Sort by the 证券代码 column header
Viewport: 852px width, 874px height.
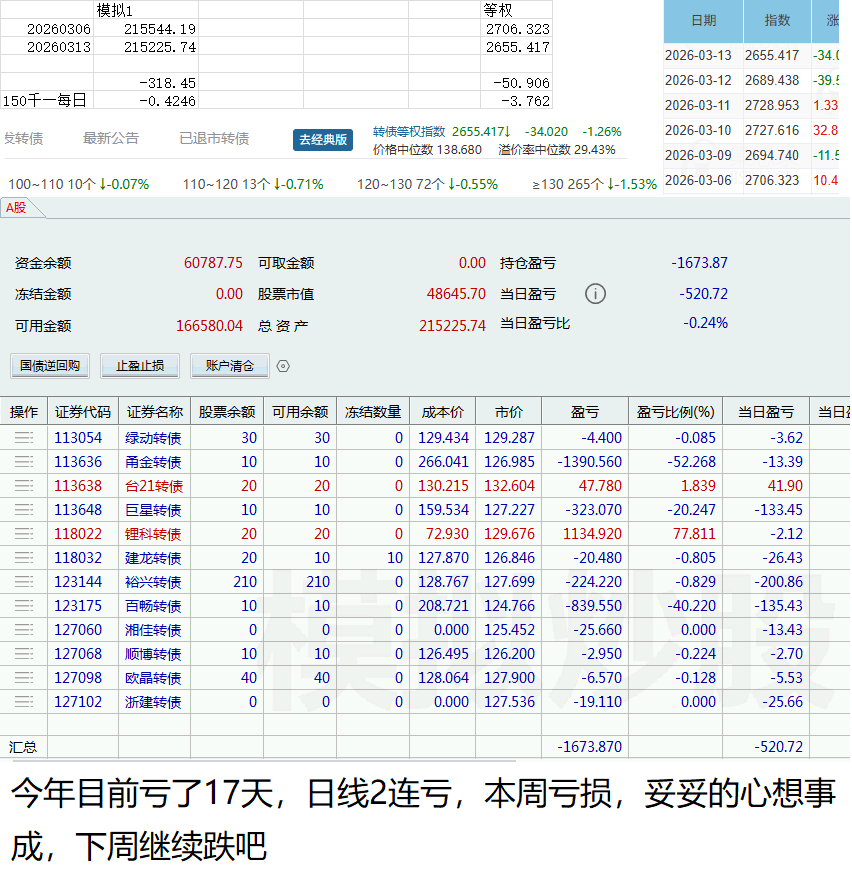click(83, 412)
